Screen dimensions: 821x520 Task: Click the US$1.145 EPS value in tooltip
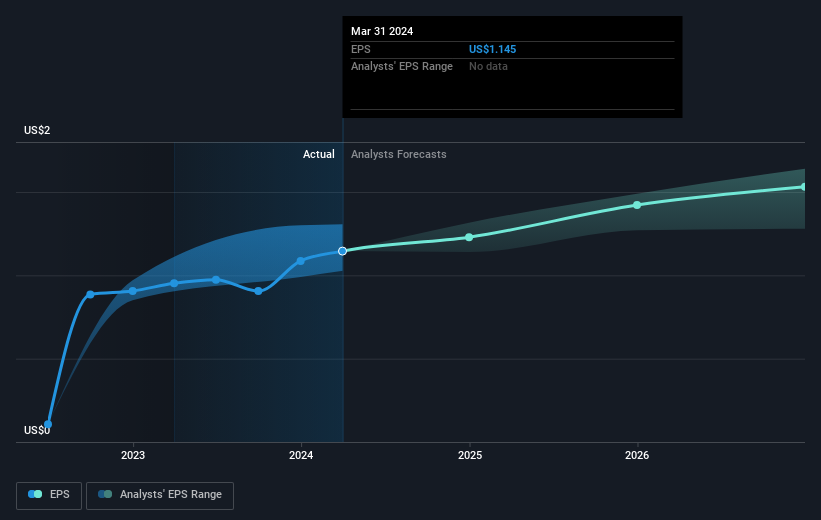tap(492, 49)
